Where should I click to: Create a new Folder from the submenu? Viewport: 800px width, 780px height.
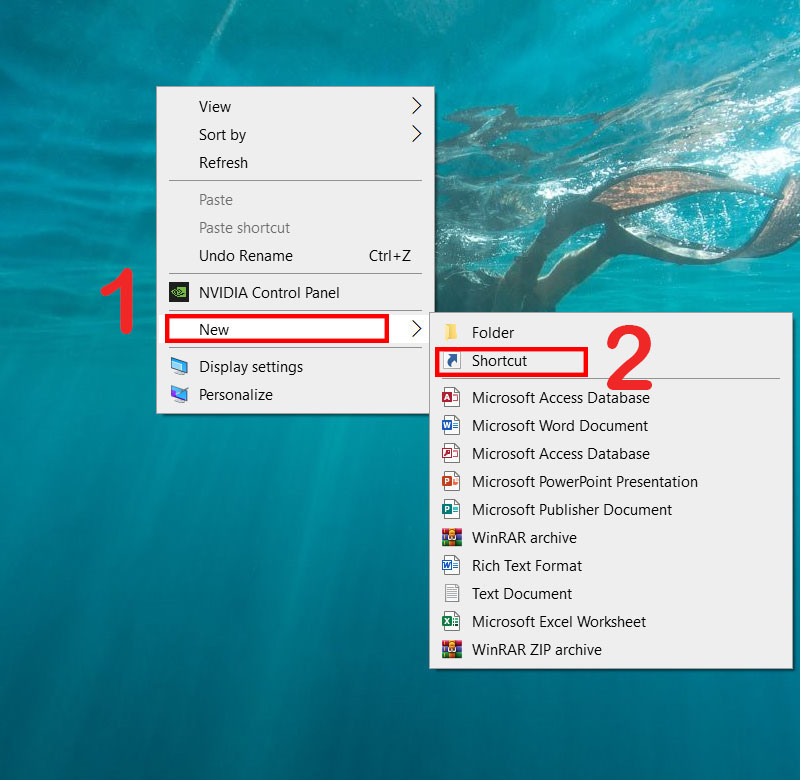click(610, 333)
